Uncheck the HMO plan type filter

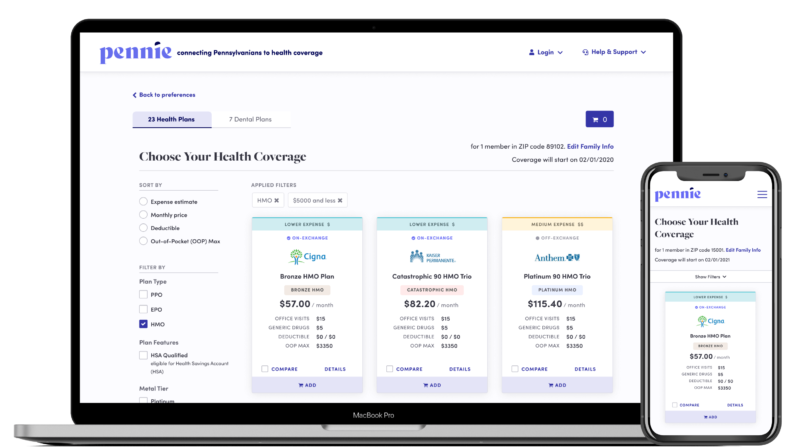(x=143, y=324)
